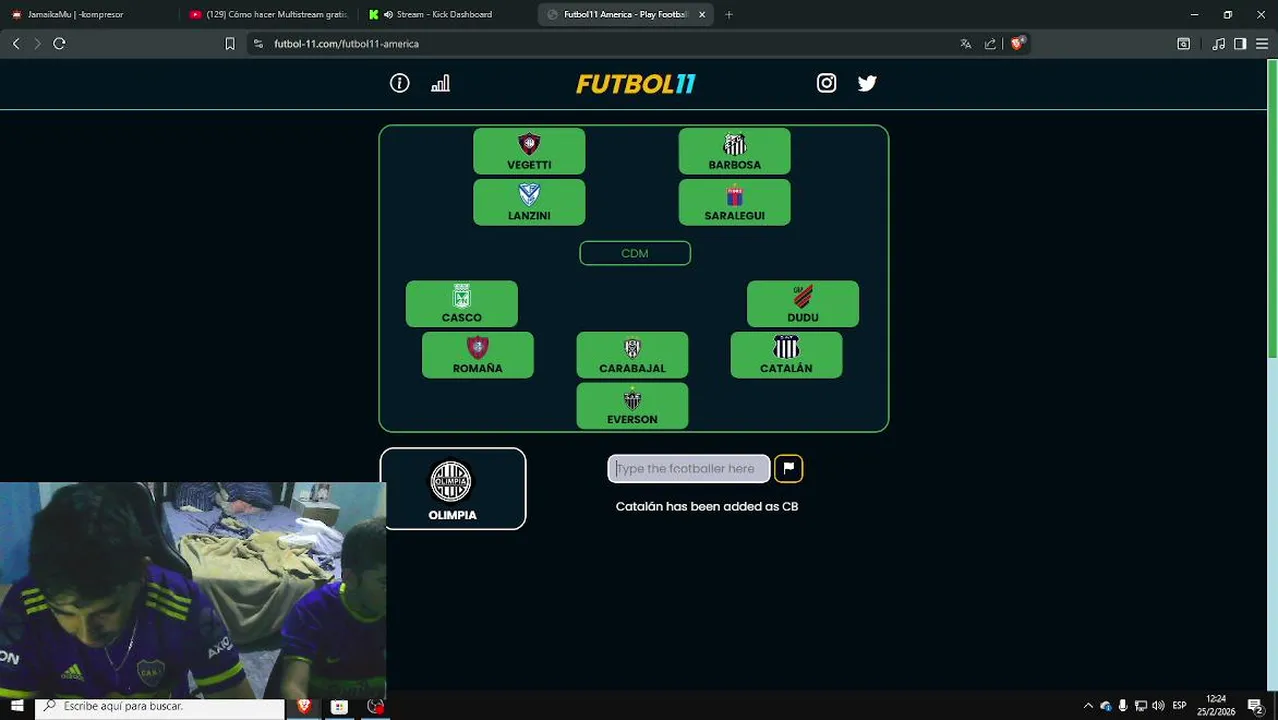This screenshot has height=720, width=1278.
Task: Click the 'Catalán has been added as CB' message
Action: click(x=707, y=506)
